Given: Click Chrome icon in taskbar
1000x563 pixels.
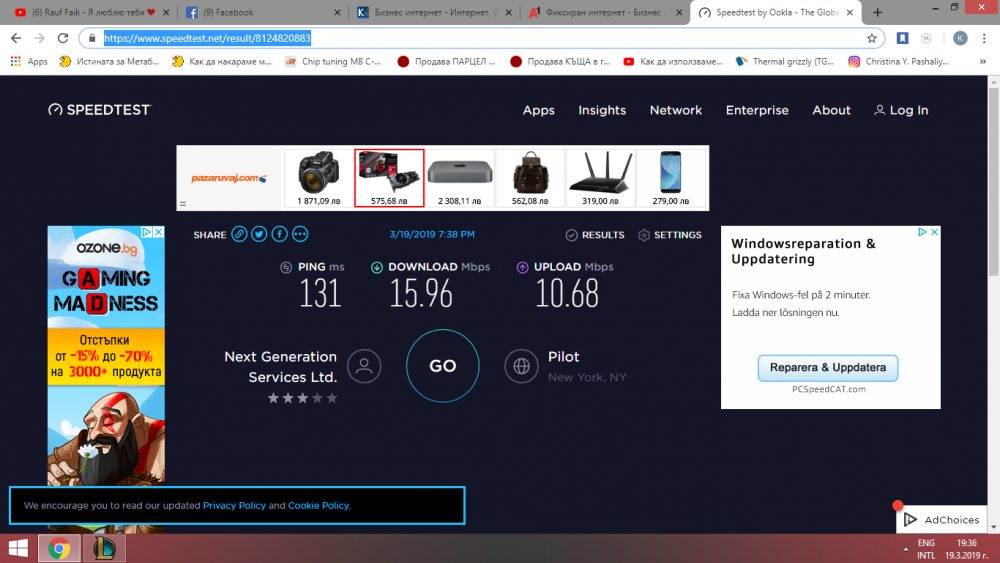Looking at the screenshot, I should point(59,548).
